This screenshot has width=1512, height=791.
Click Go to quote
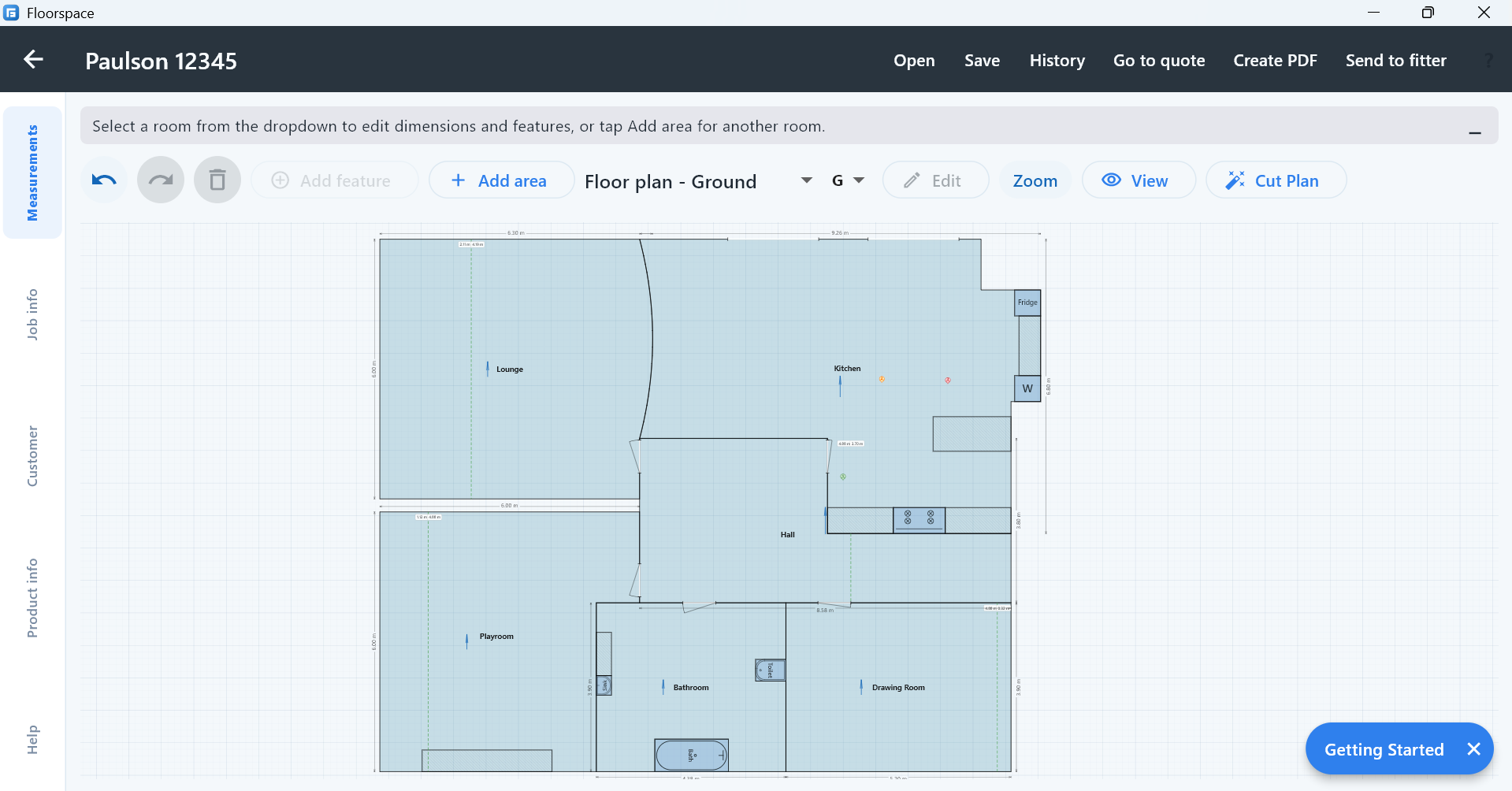1159,61
